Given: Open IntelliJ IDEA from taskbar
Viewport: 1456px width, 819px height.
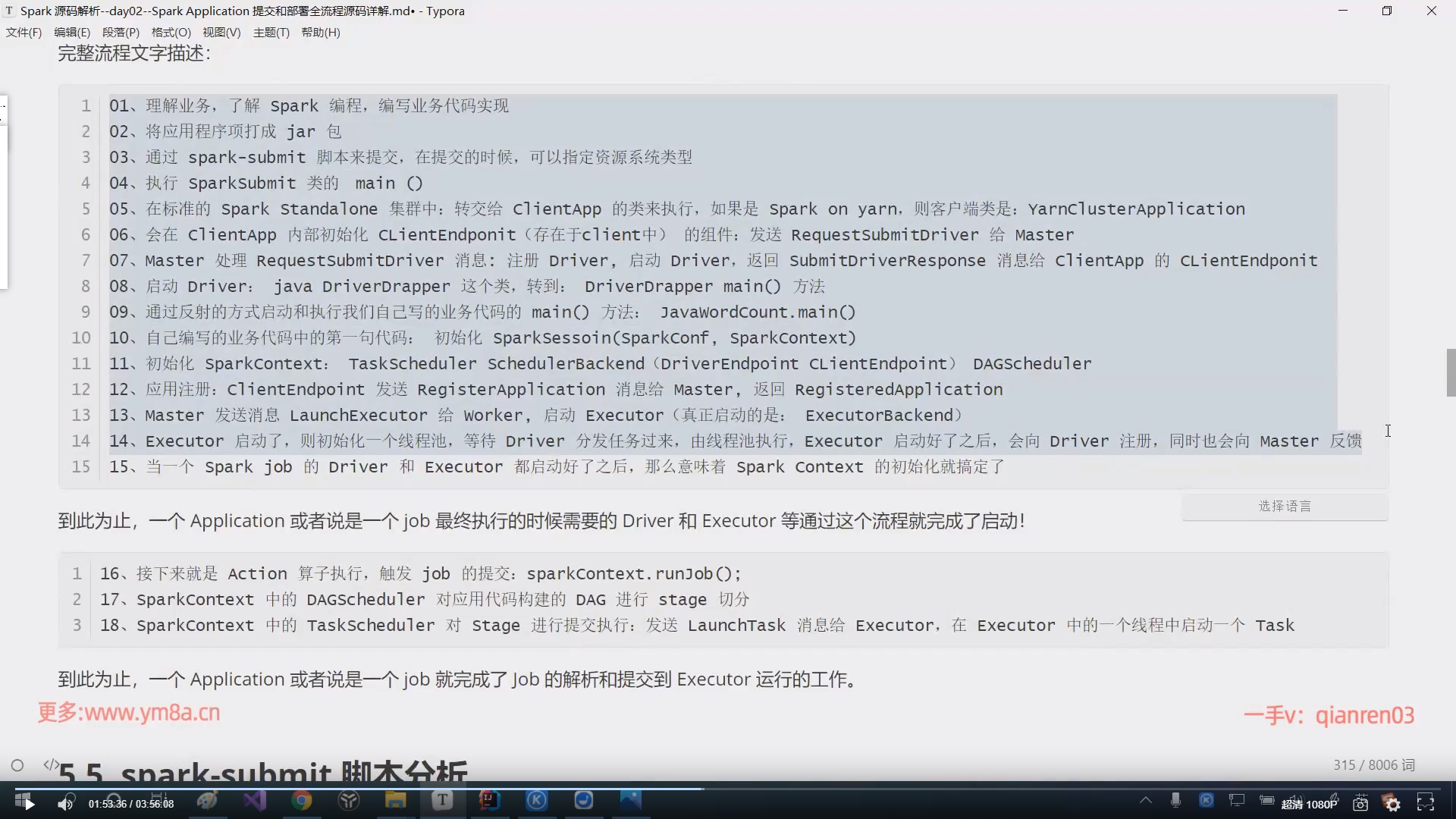Looking at the screenshot, I should click(489, 800).
